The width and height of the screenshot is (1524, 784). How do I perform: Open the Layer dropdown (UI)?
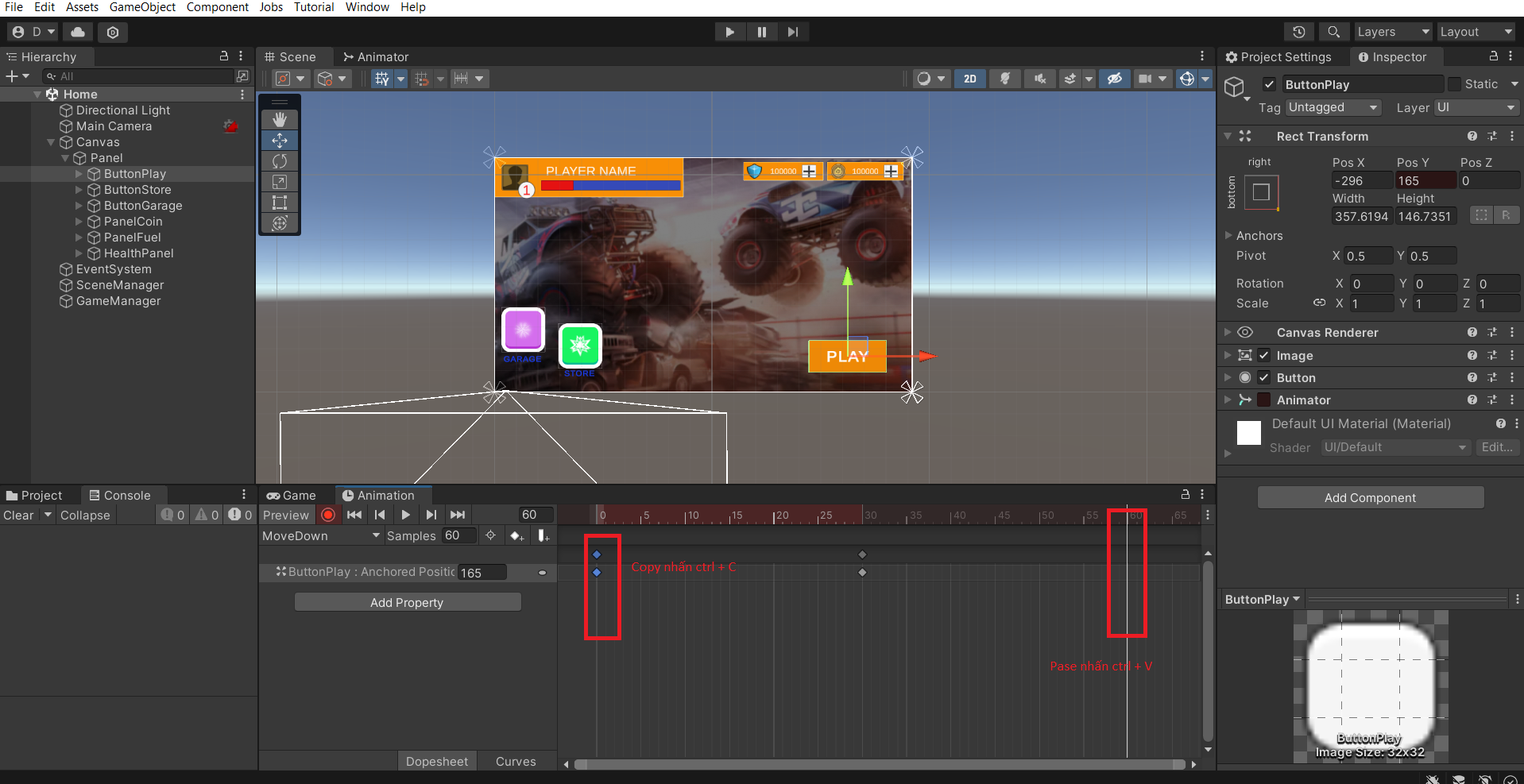point(1476,107)
